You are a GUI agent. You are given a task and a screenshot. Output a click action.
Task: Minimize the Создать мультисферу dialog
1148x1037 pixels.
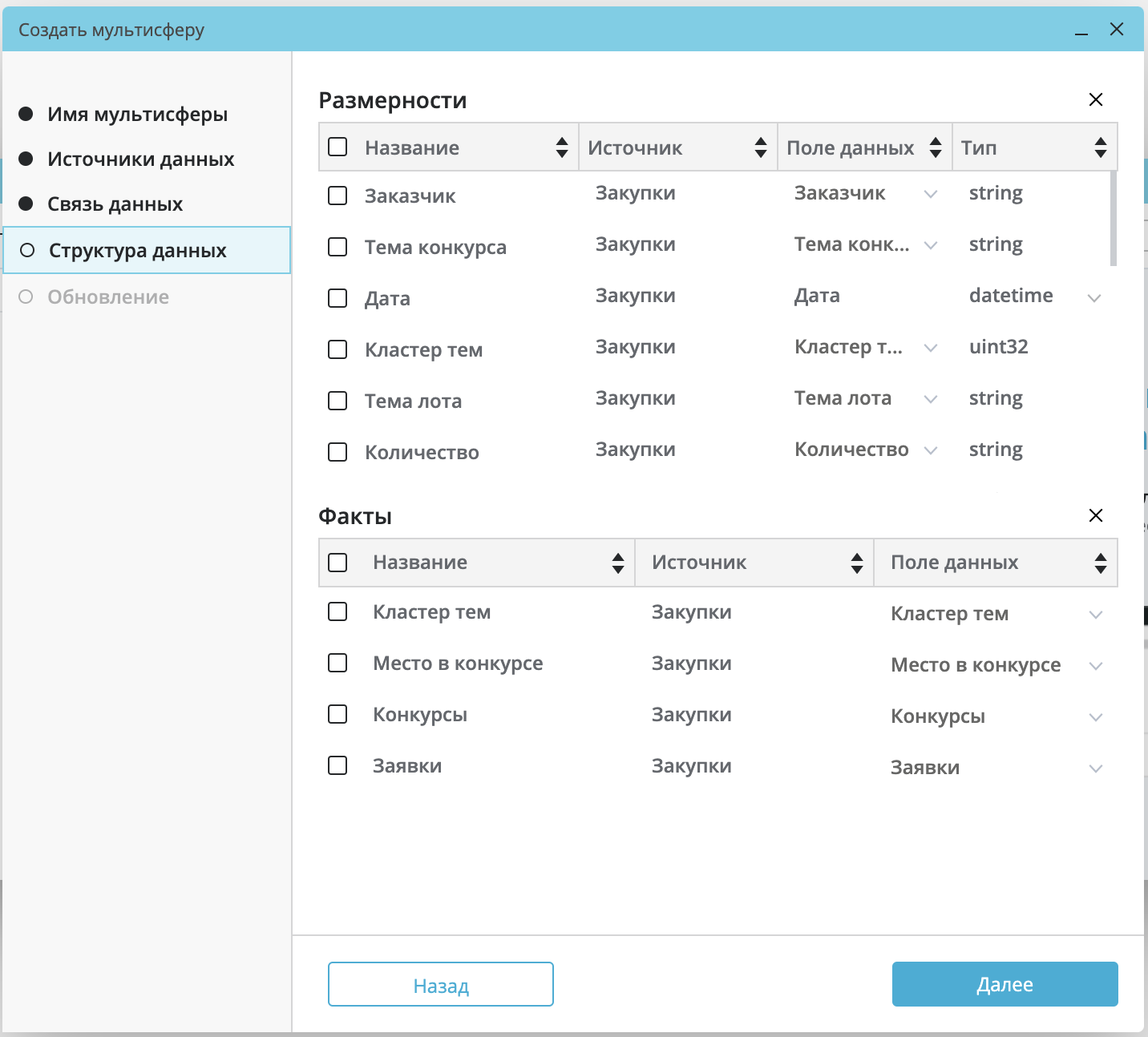point(1081,30)
